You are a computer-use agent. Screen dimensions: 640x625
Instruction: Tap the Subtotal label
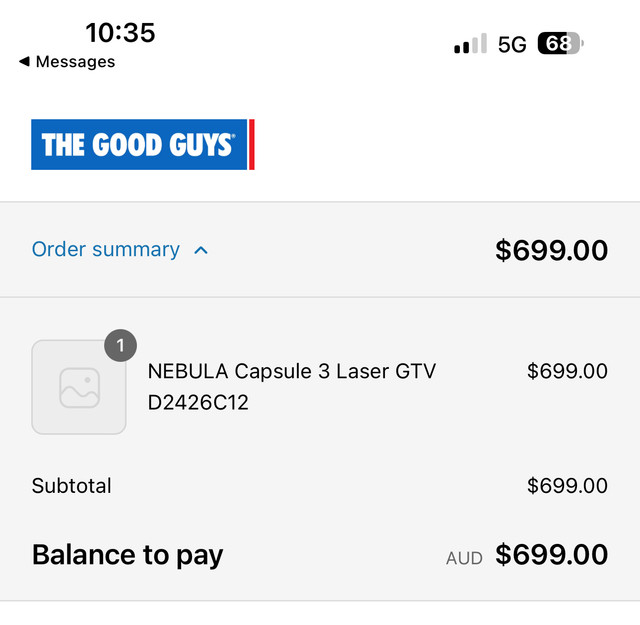pyautogui.click(x=71, y=486)
